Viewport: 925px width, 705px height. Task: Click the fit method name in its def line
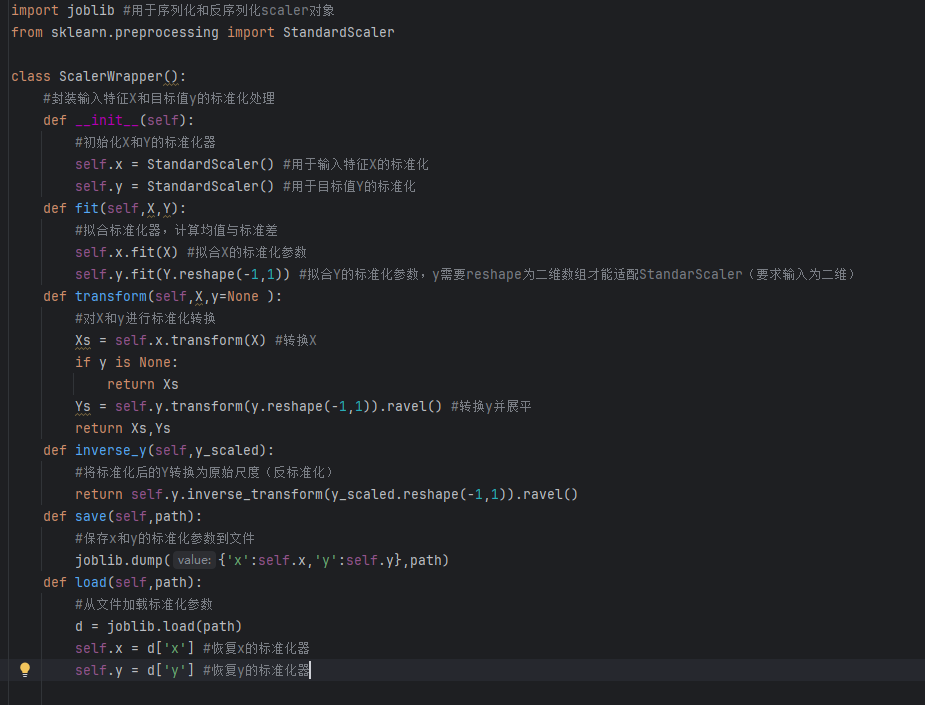pos(87,208)
